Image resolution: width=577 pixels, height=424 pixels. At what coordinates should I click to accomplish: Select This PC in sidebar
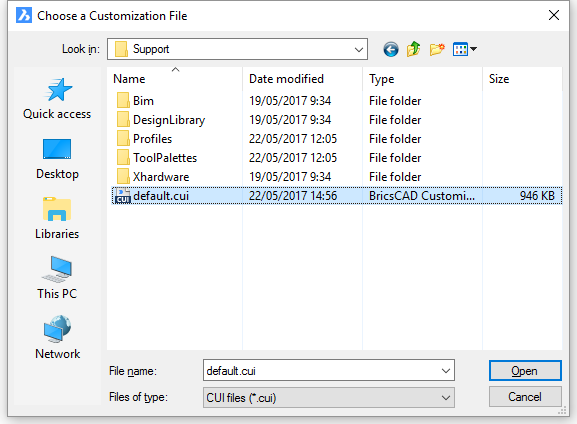click(x=57, y=278)
